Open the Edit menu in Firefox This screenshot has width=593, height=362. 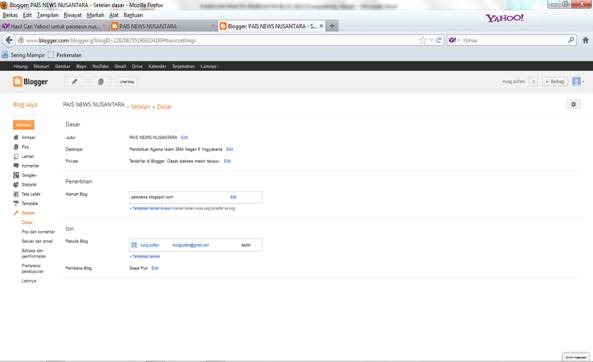coord(27,15)
